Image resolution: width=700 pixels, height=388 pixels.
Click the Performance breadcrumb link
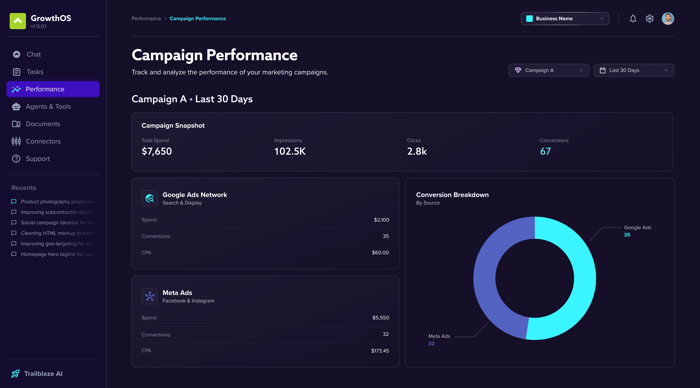146,19
